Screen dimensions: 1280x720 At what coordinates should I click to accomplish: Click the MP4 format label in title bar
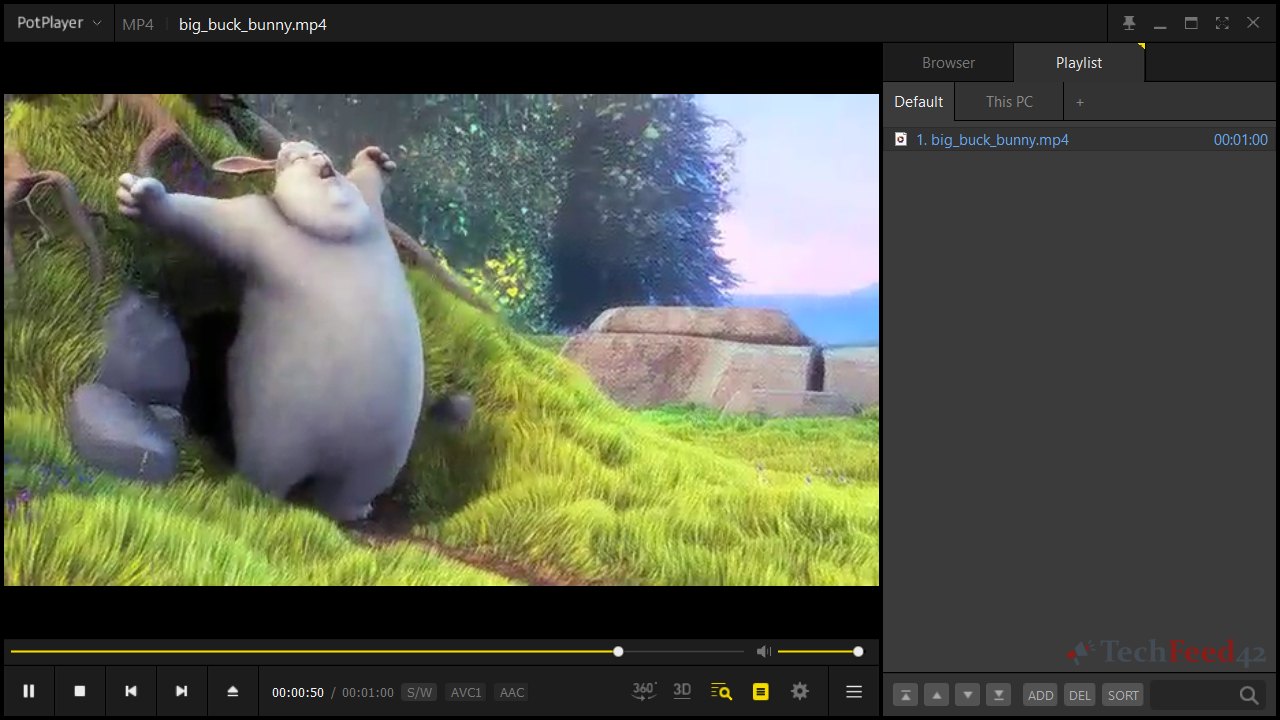click(x=138, y=24)
